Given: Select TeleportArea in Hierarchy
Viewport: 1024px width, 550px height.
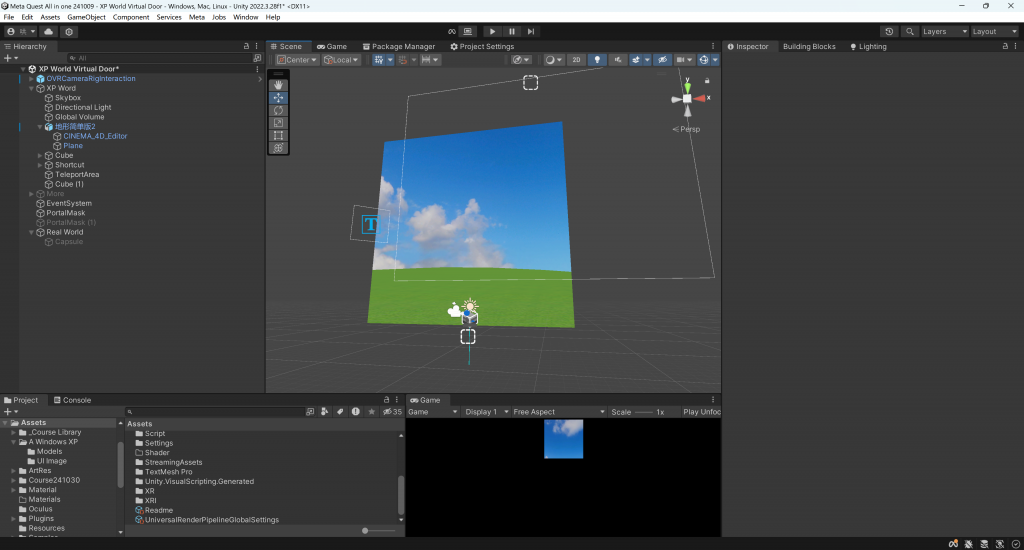Looking at the screenshot, I should 77,174.
